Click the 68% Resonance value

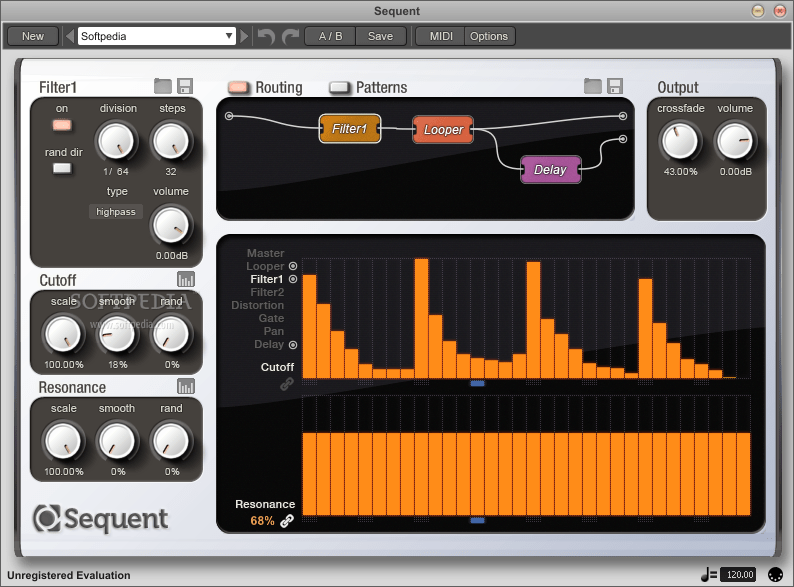[262, 521]
